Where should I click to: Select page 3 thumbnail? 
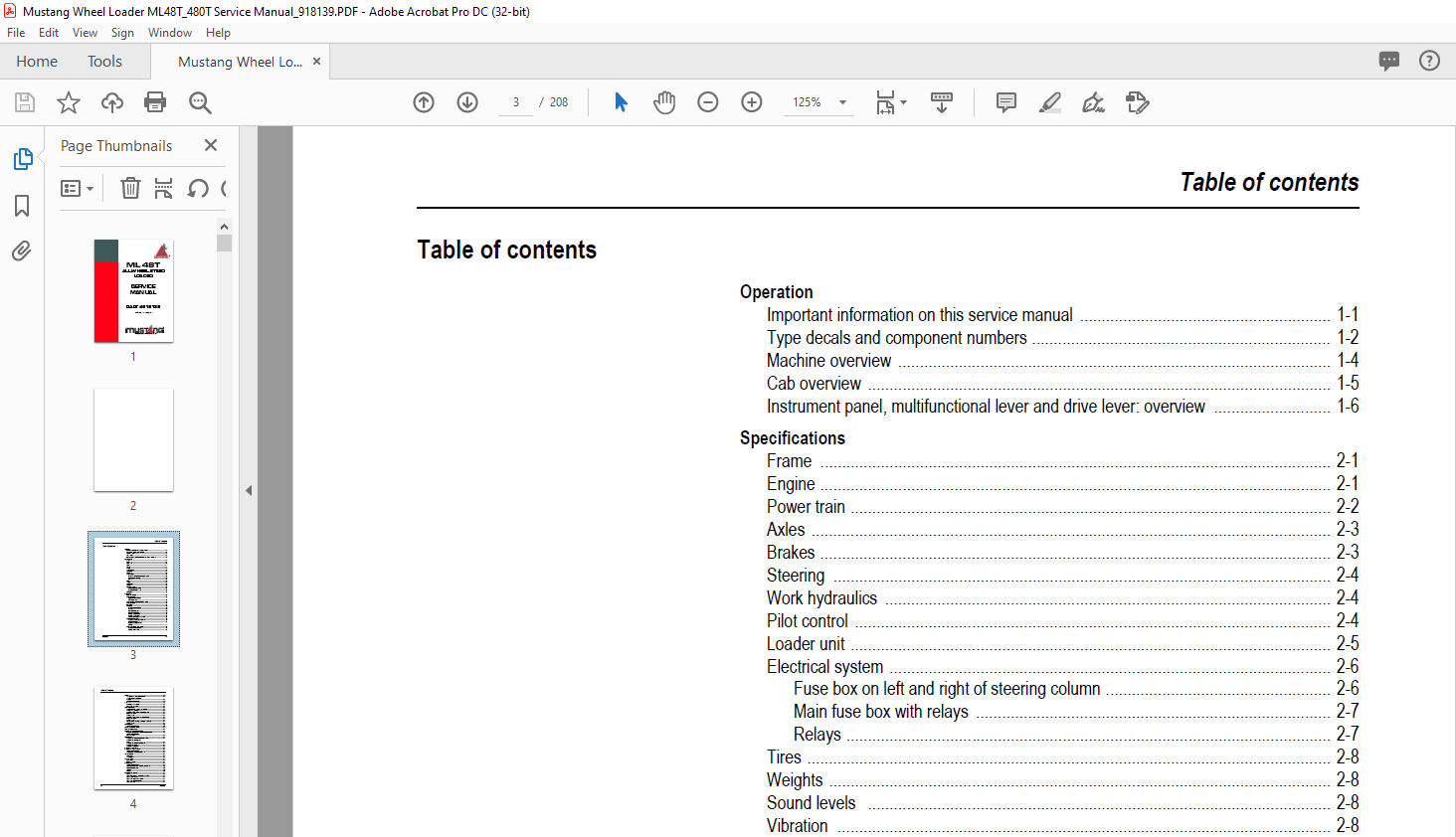coord(133,589)
